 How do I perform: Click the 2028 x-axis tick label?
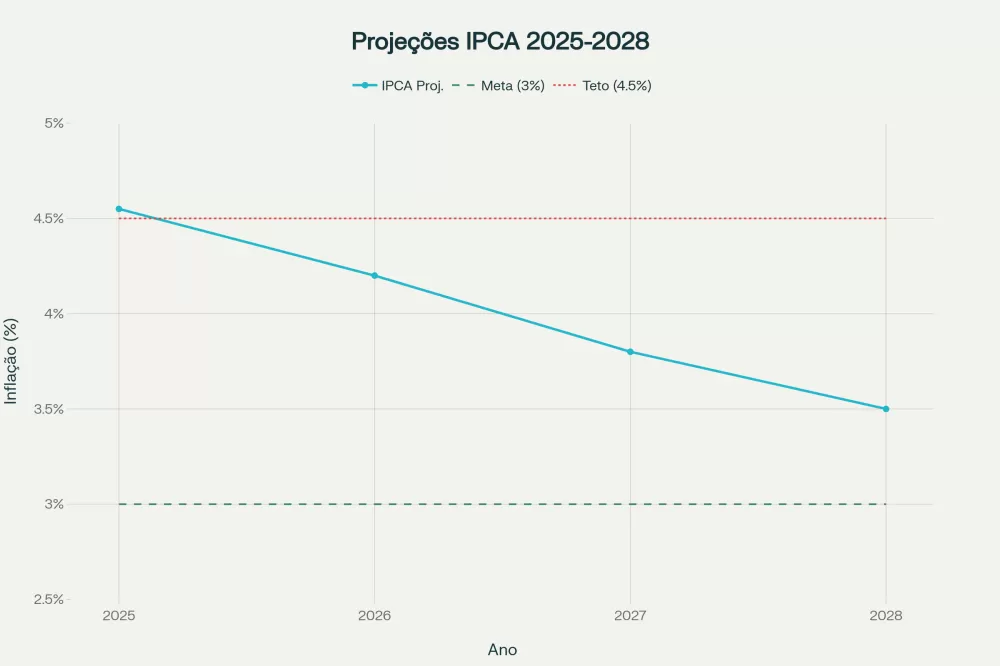pos(886,616)
